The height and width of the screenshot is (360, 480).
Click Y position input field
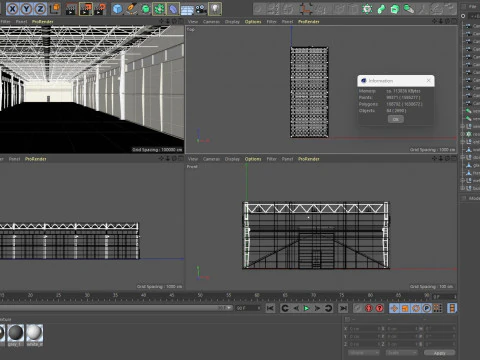coord(364,336)
